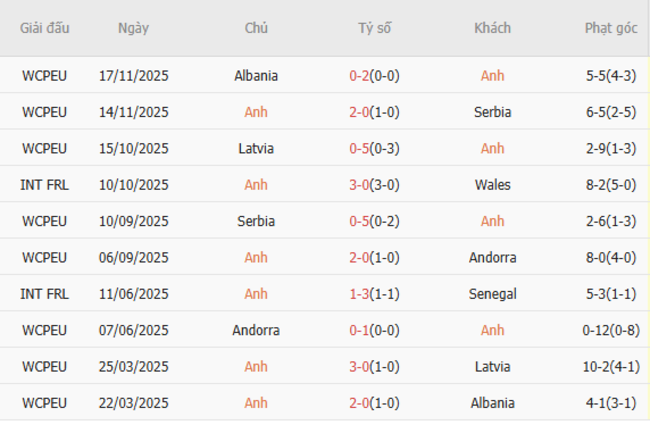Click the 8-0(4-0) corner kicks value
The width and height of the screenshot is (650, 425).
(x=610, y=257)
